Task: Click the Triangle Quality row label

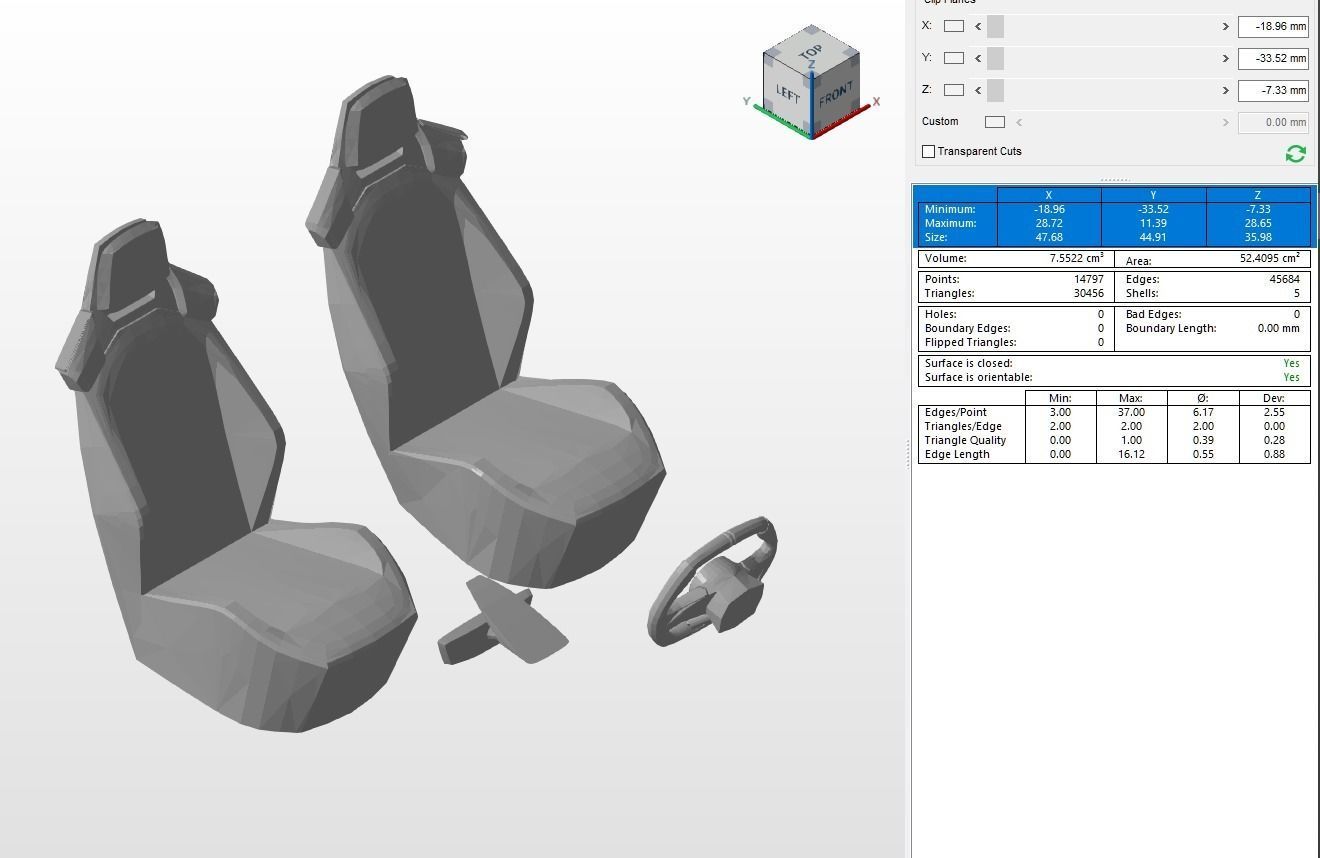Action: click(x=965, y=440)
